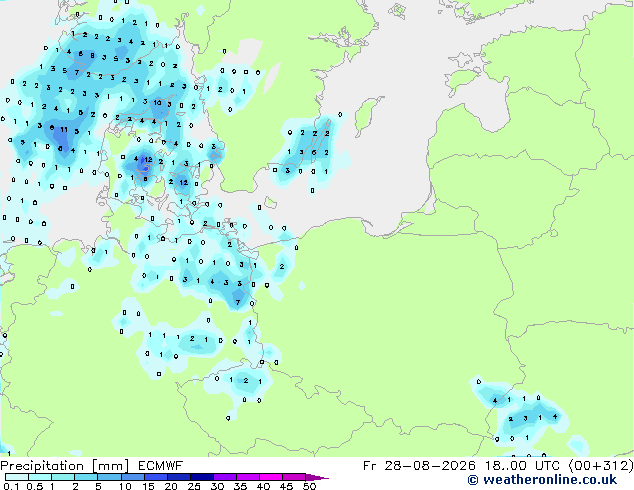Select the legend swatch between 0.1 and 0.5

pyautogui.click(x=17, y=477)
